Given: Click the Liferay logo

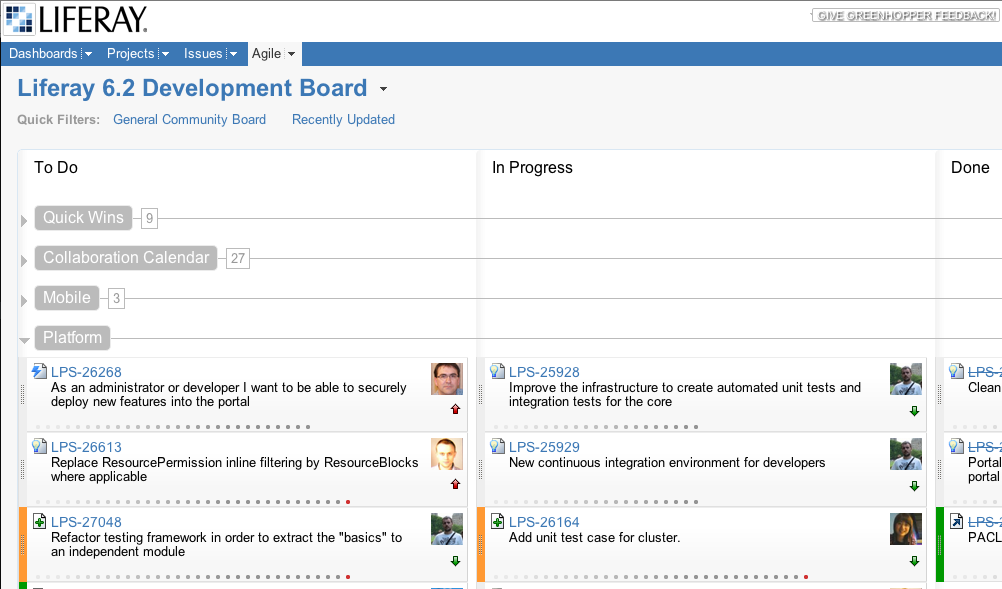Looking at the screenshot, I should (77, 19).
